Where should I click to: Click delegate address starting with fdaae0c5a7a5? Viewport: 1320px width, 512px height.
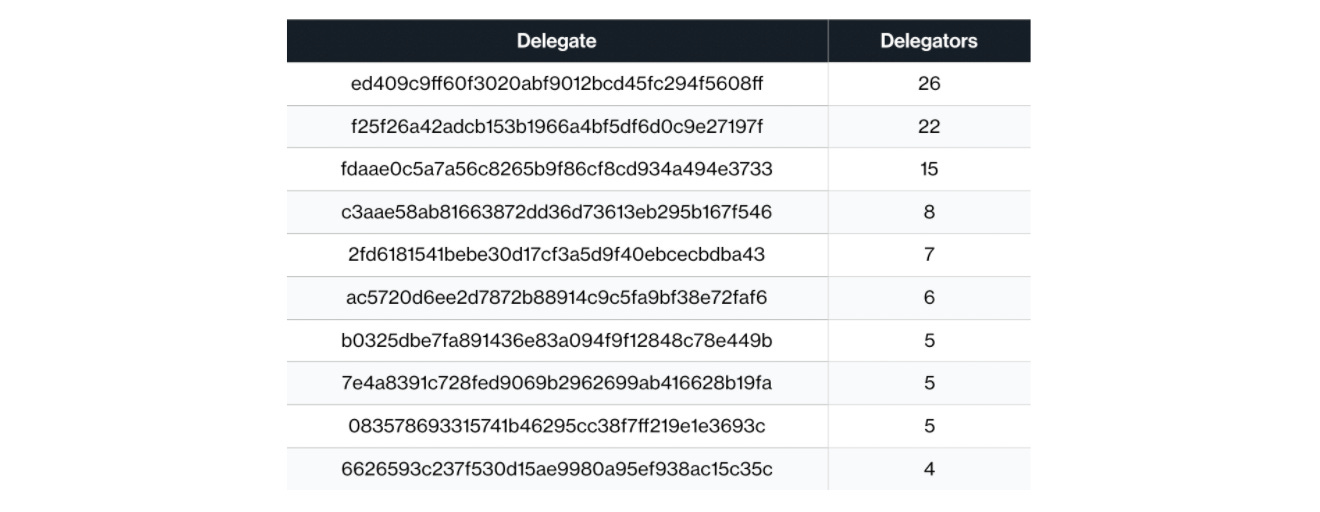556,170
